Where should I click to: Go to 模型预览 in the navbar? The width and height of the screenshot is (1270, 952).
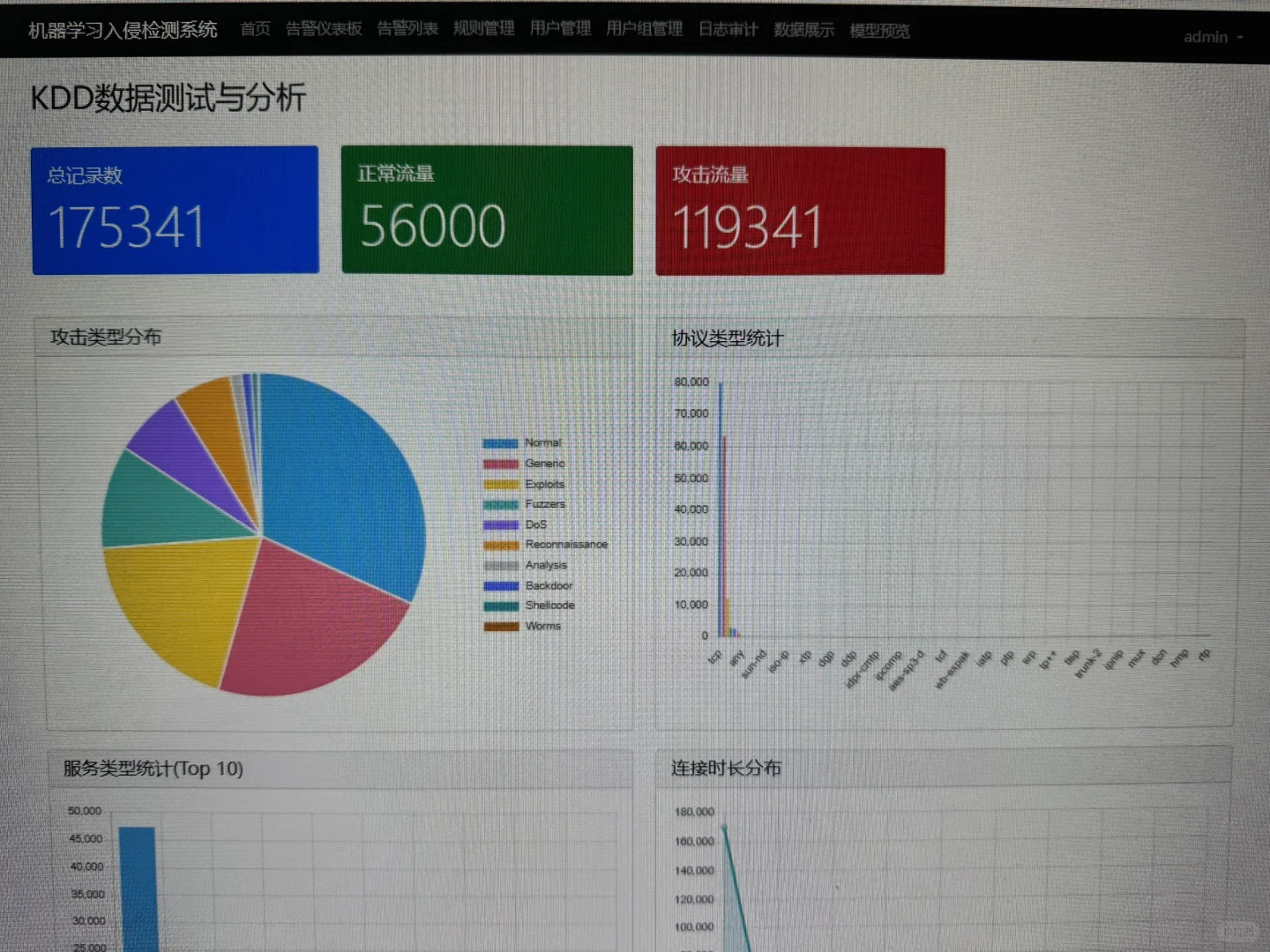879,31
